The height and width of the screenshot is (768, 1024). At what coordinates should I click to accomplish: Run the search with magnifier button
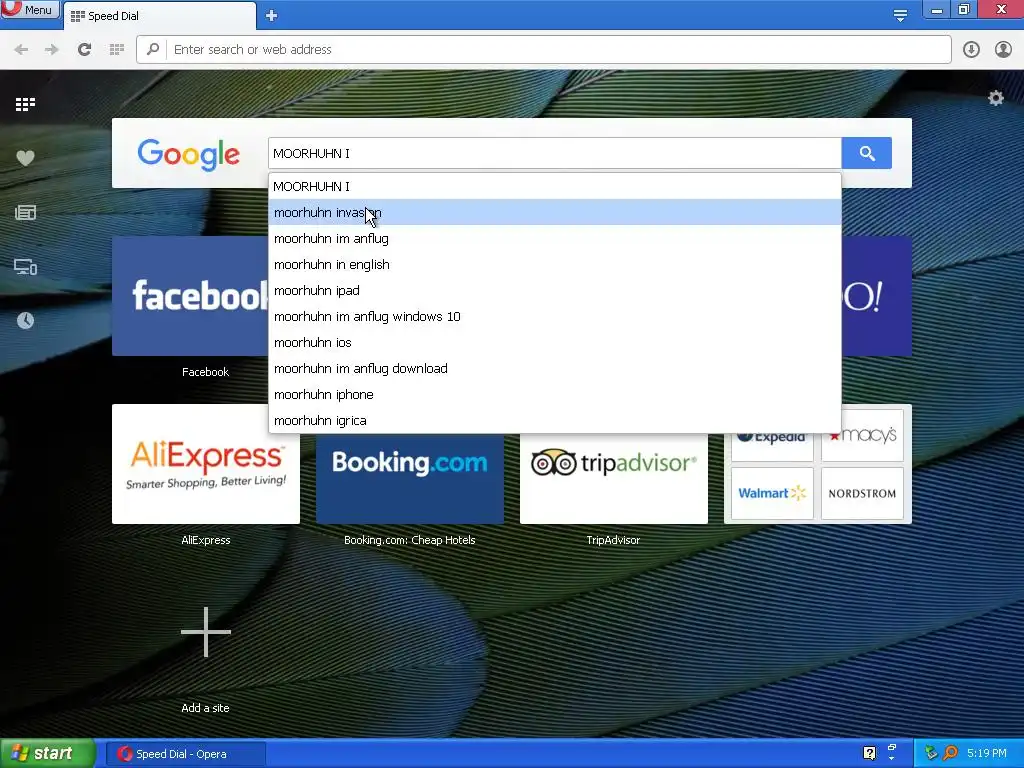click(867, 153)
